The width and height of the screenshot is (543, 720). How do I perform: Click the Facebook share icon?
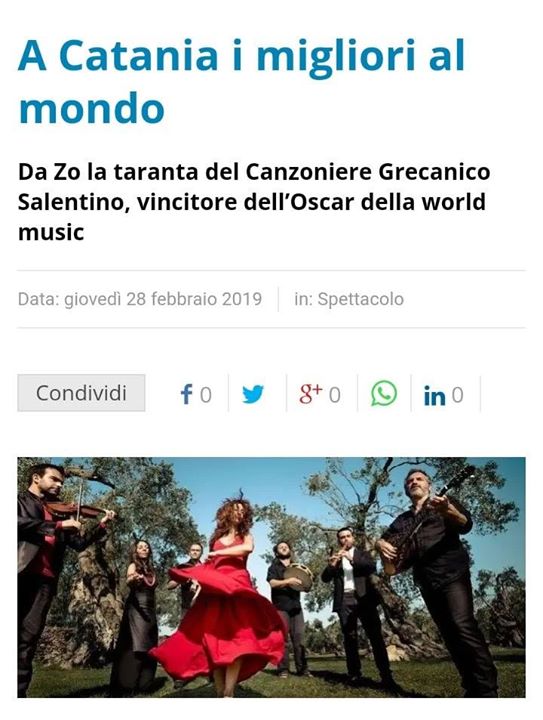[186, 394]
